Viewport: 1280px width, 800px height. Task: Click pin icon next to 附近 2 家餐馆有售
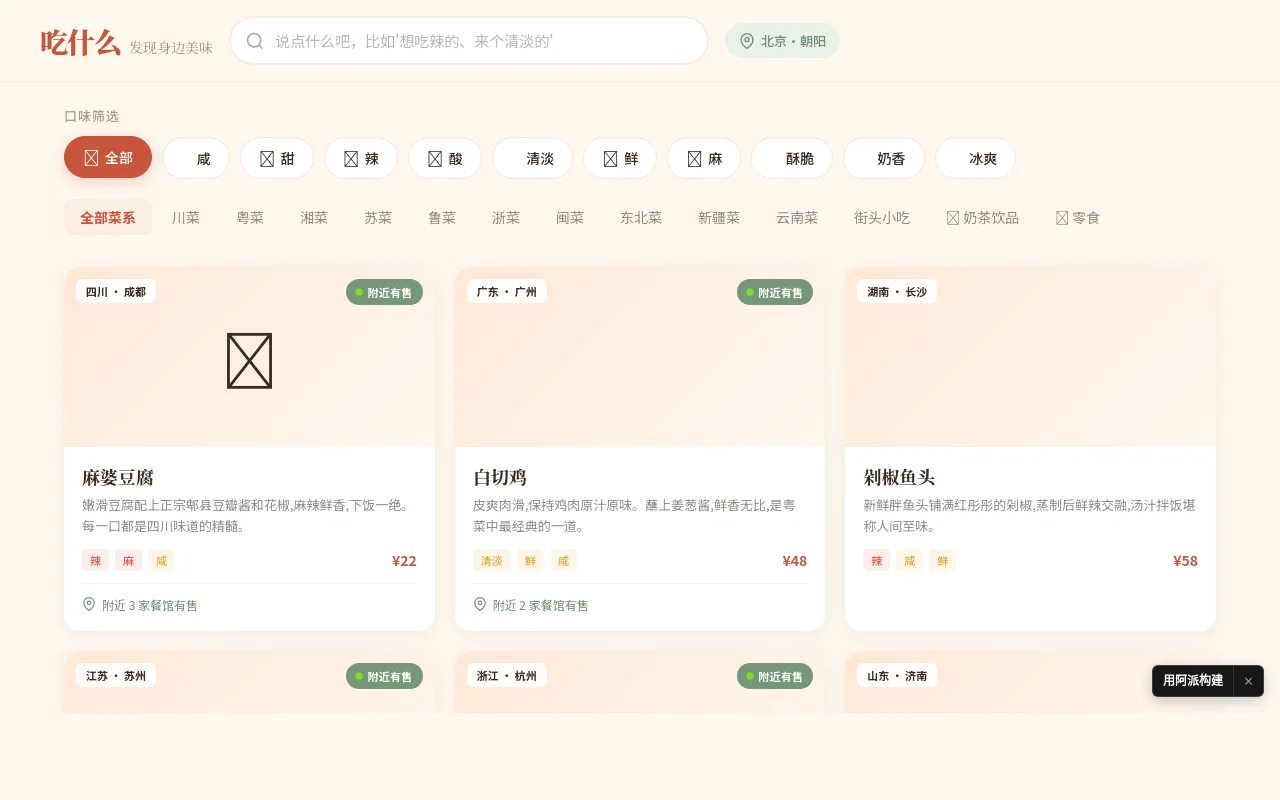point(480,604)
